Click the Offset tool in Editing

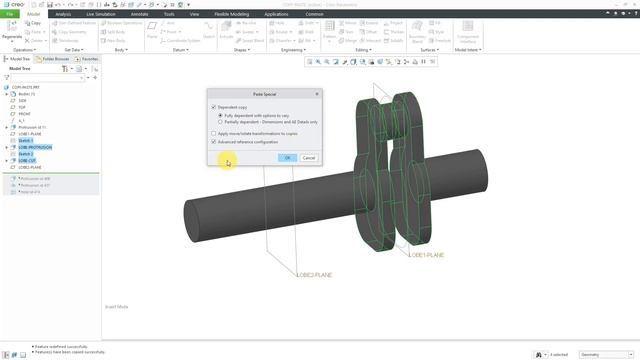[x=369, y=32]
